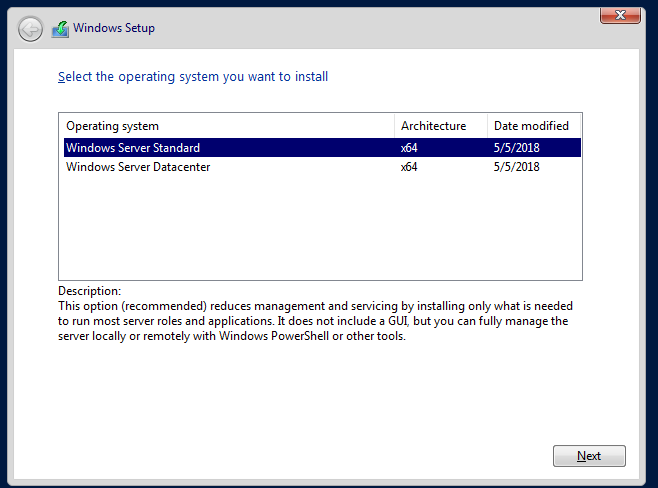Viewport: 658px width, 488px height.
Task: Close the Windows Setup dialog
Action: point(620,15)
